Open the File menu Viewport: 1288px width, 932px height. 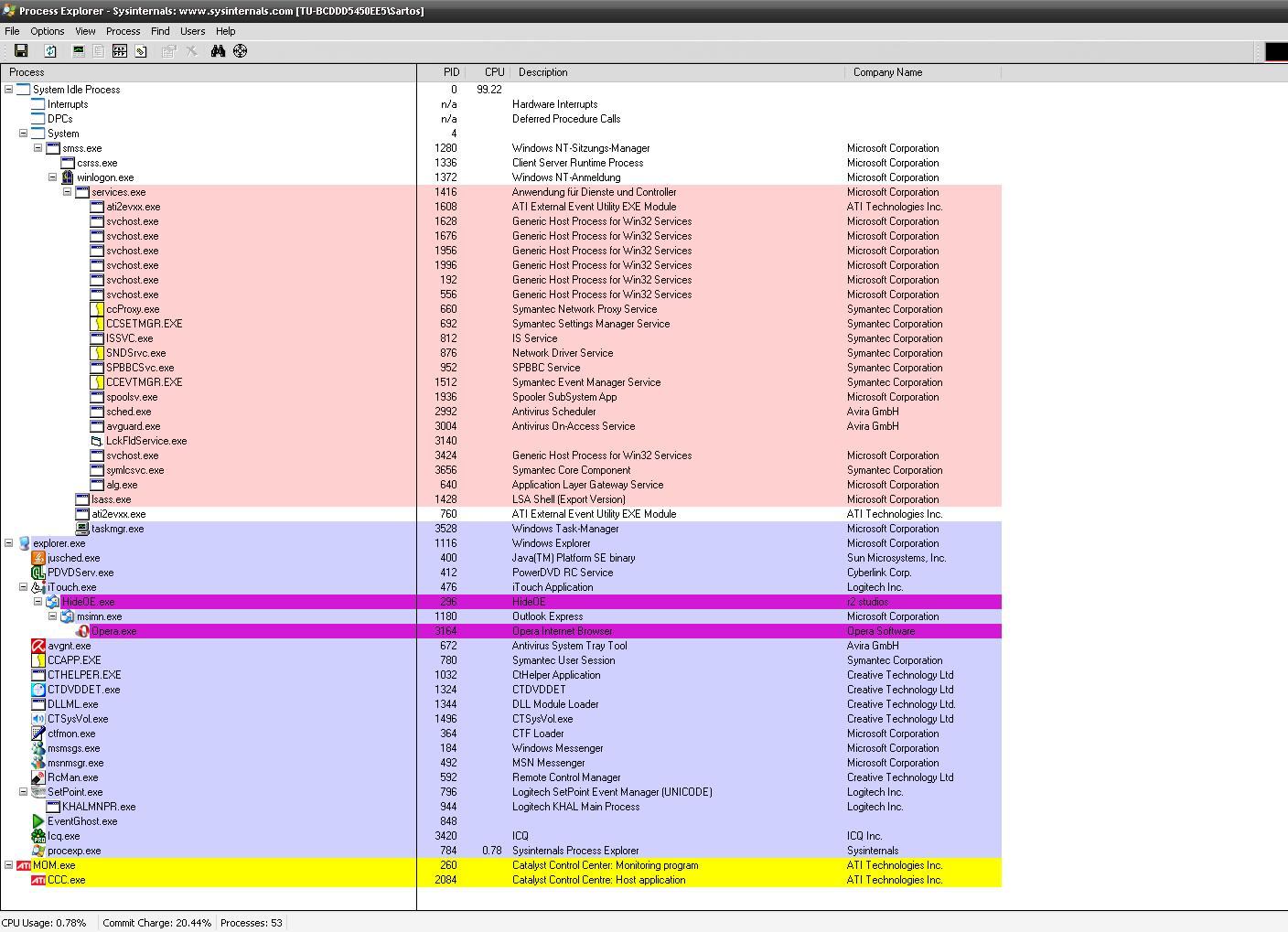[13, 31]
